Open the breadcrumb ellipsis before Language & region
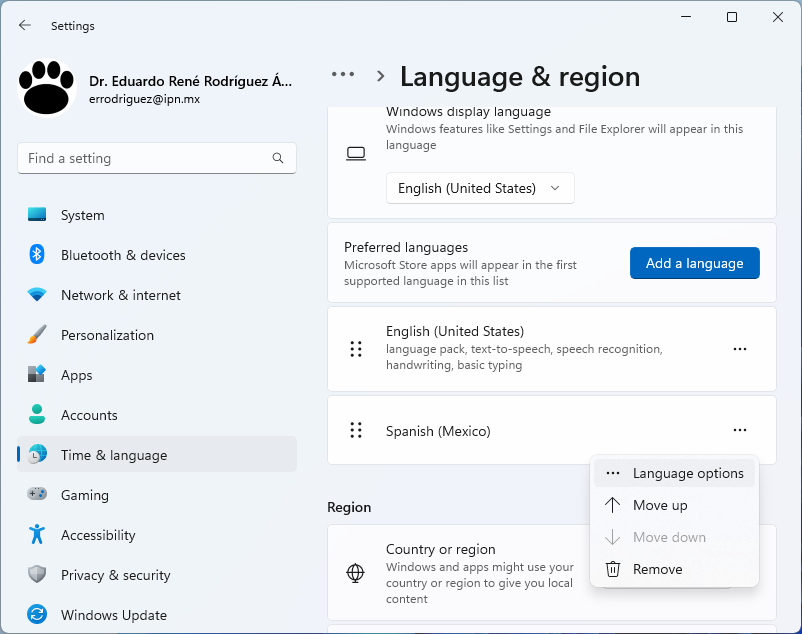Screen dimensions: 802x634 tap(343, 75)
